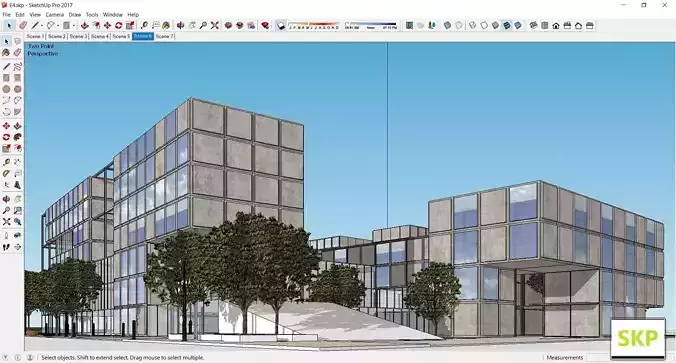Viewport: 676px width, 363px height.
Task: Expand the Shapes tool dropdown arrow
Action: (74, 26)
